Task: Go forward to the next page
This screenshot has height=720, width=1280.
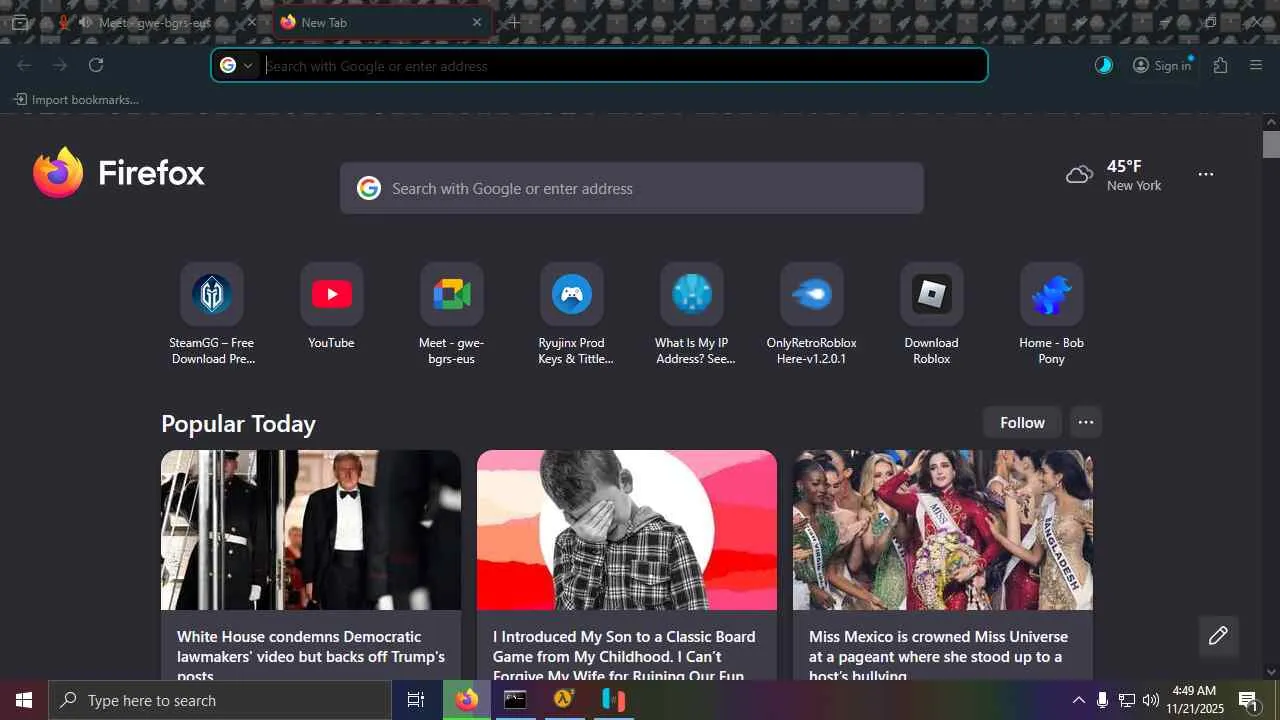Action: 60,65
